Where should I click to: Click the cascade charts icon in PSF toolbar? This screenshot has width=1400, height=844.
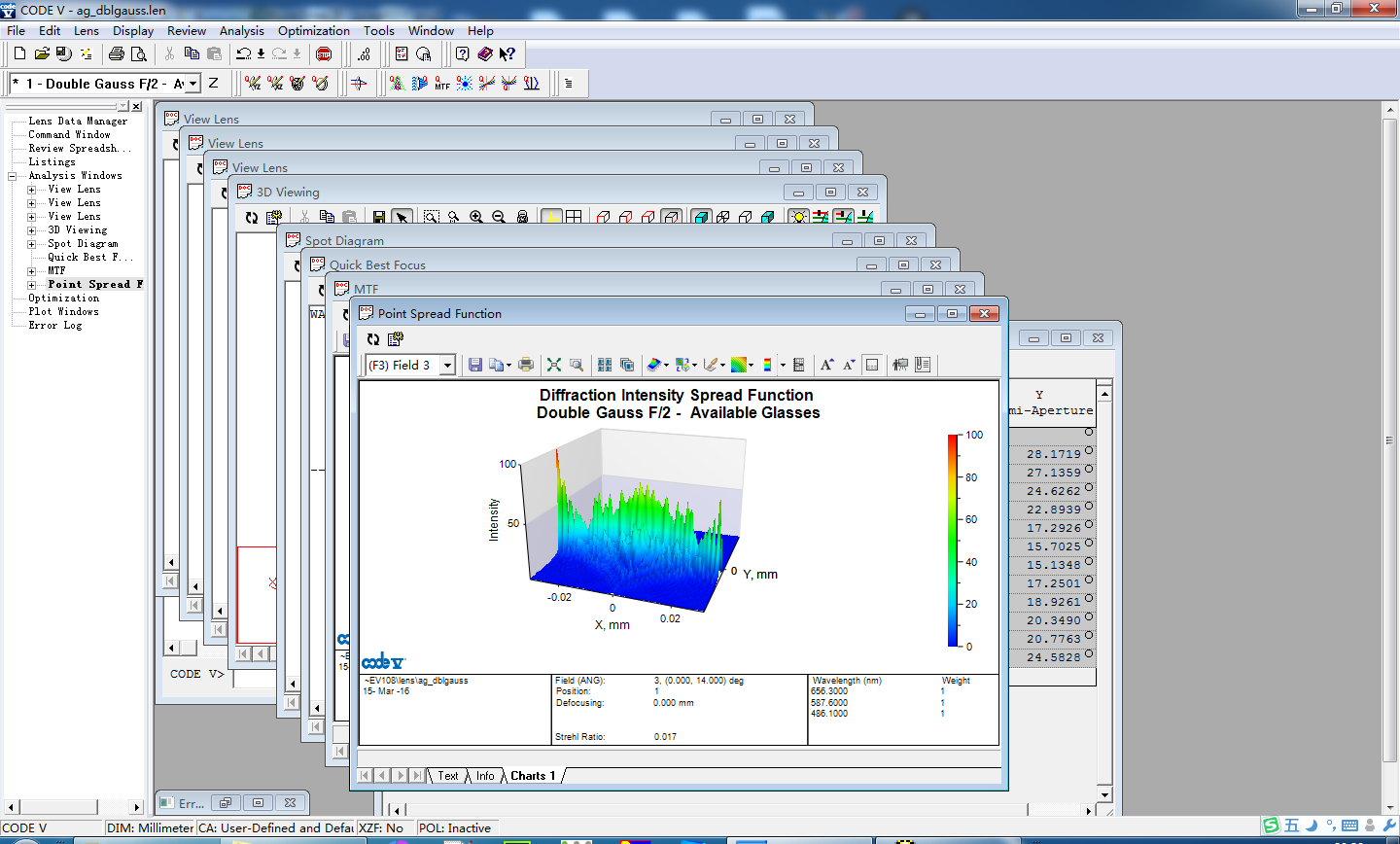tap(627, 365)
